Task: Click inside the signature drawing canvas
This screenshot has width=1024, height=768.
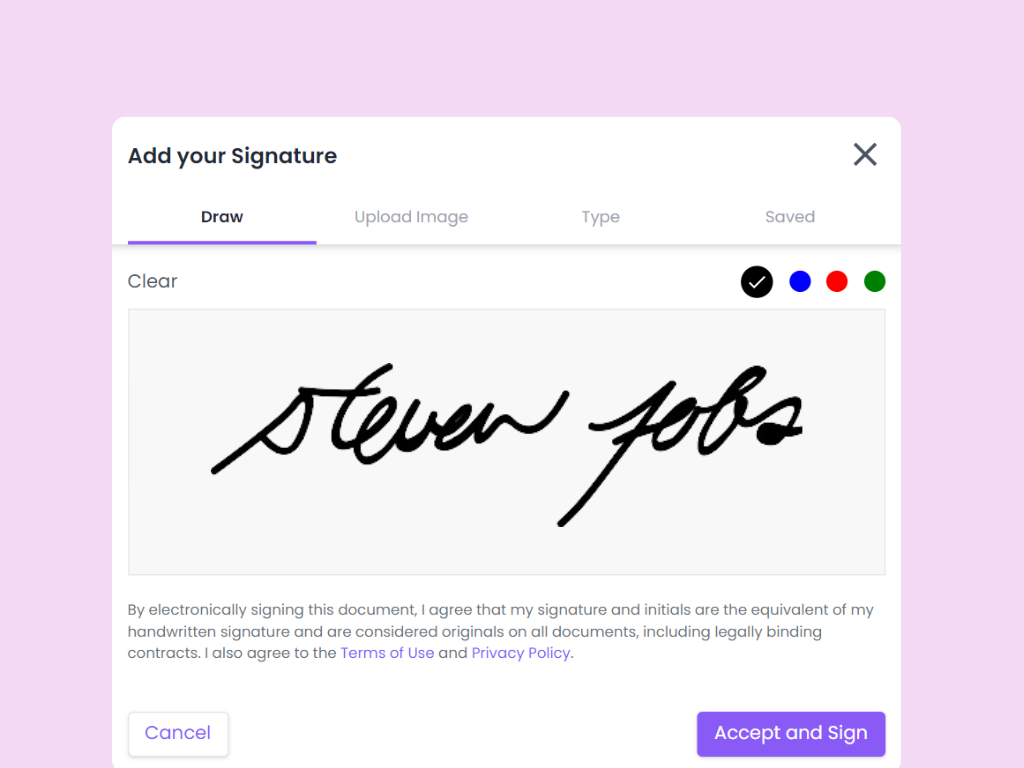Action: (x=506, y=441)
